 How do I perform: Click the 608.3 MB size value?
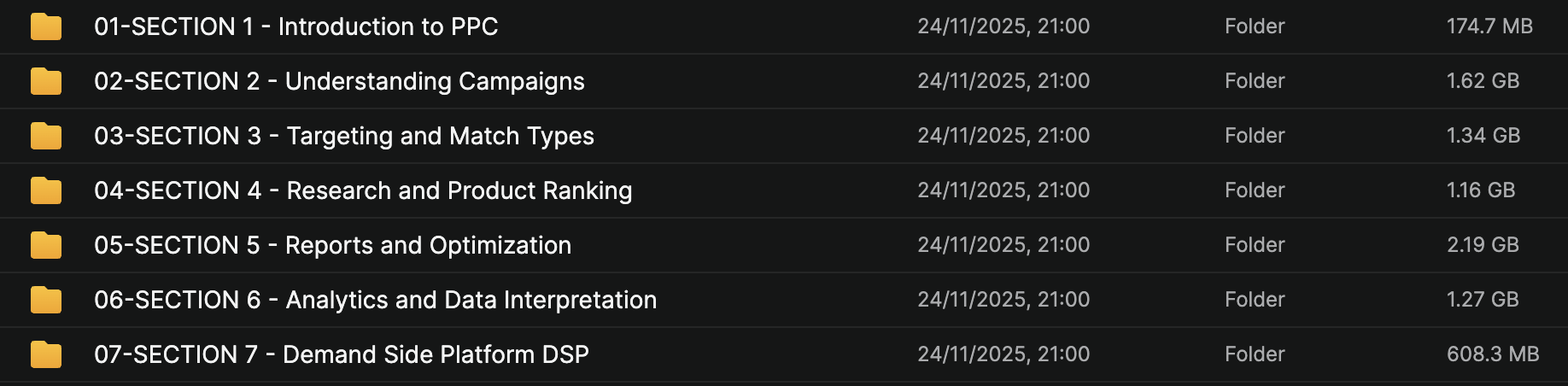(x=1492, y=354)
